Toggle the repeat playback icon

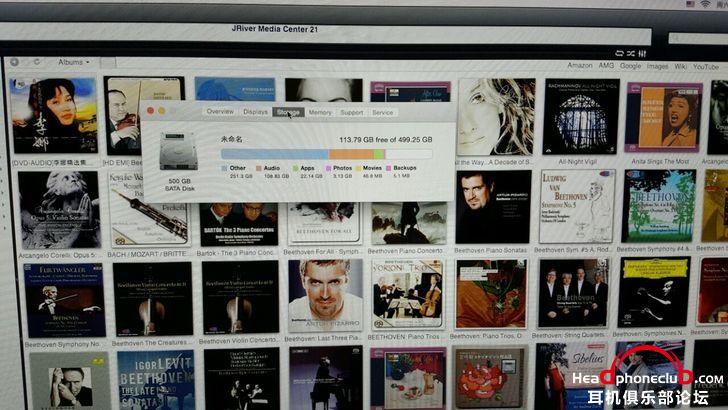click(x=619, y=53)
